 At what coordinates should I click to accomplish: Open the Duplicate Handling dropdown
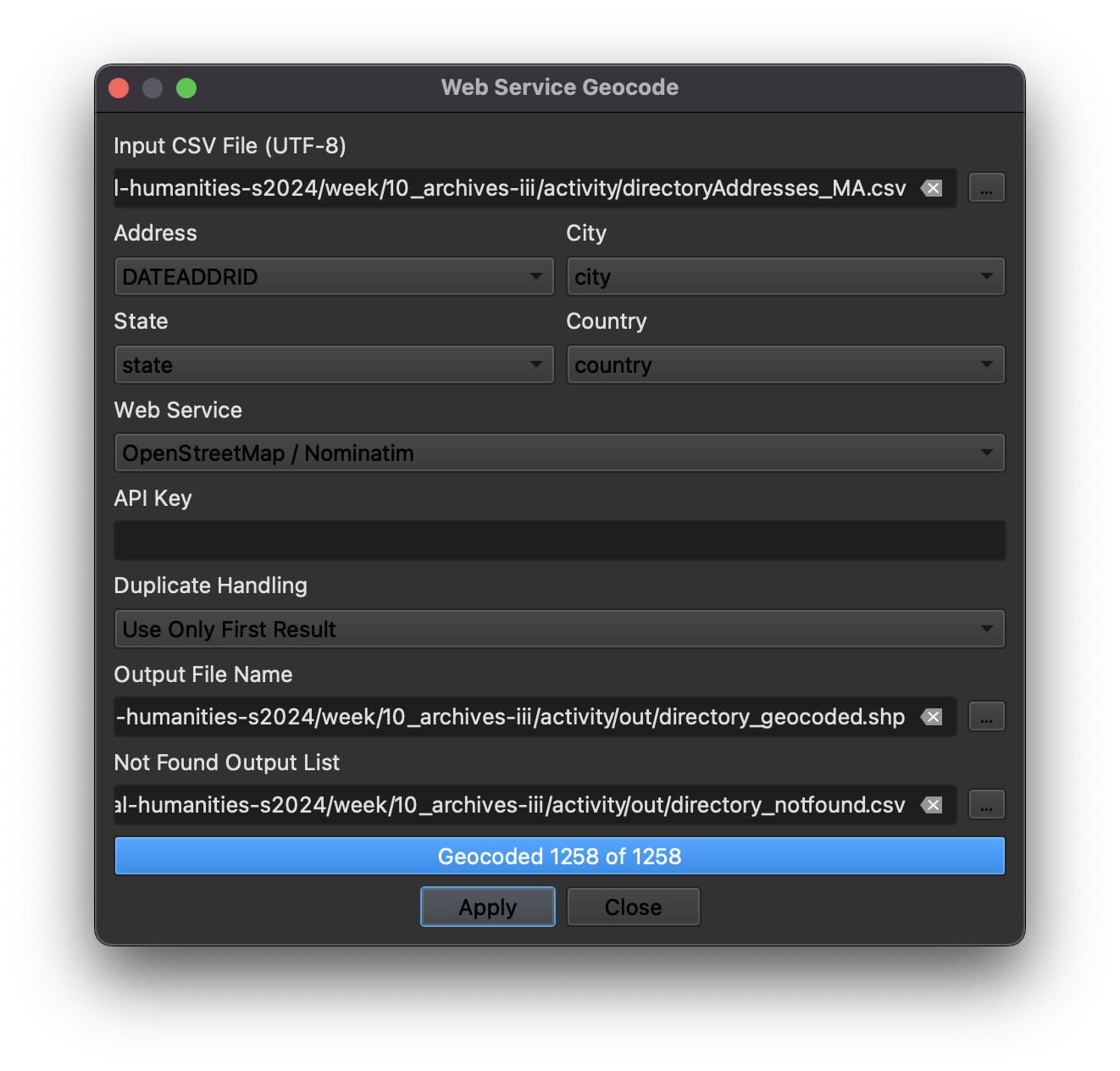pos(559,630)
